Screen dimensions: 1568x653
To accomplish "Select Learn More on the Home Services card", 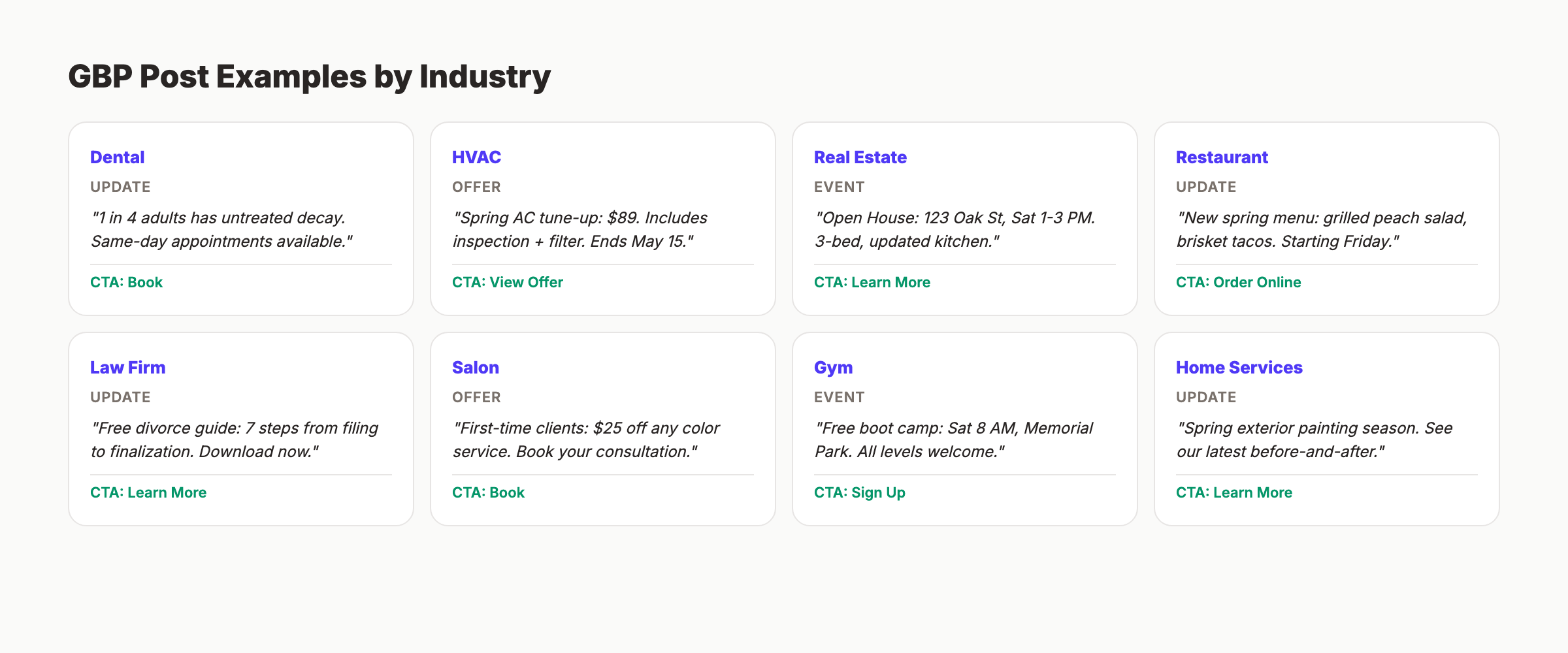I will (x=1233, y=492).
